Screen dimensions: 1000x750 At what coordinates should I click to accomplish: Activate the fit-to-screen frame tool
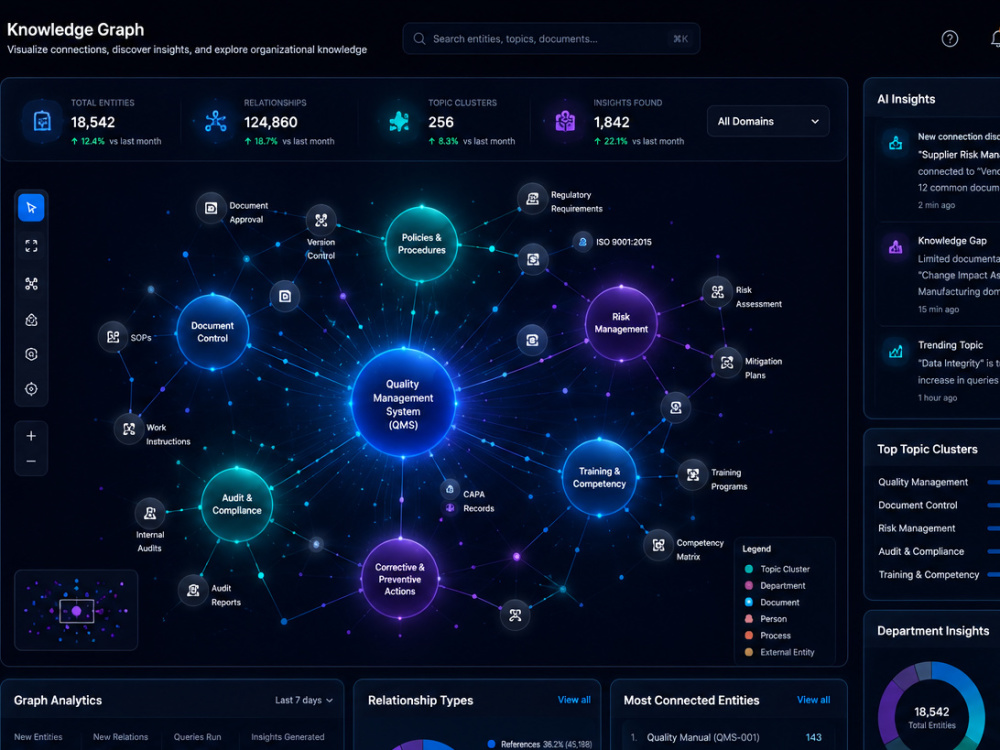pyautogui.click(x=31, y=246)
